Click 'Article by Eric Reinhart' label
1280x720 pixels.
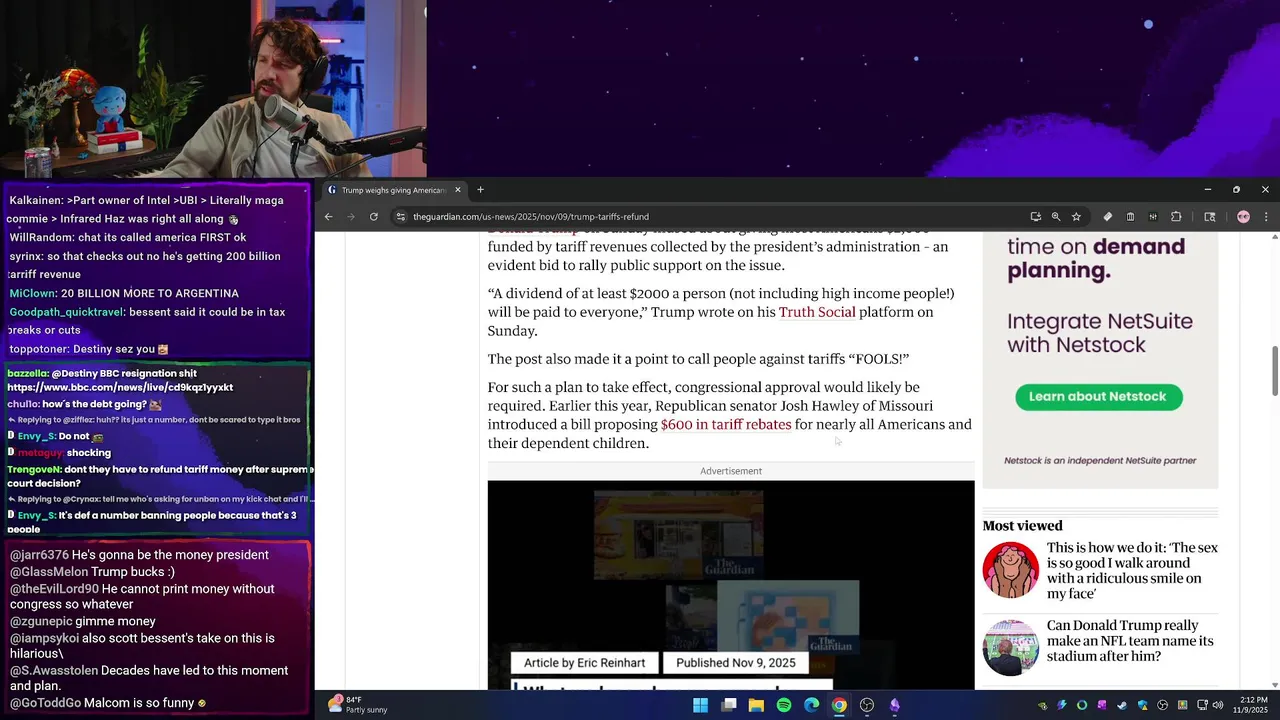pyautogui.click(x=585, y=662)
